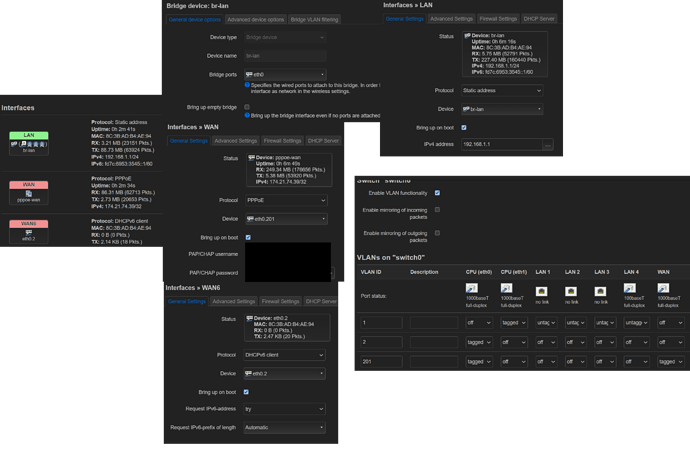
Task: Click CPU (eth1) port status icon
Action: tap(506, 288)
